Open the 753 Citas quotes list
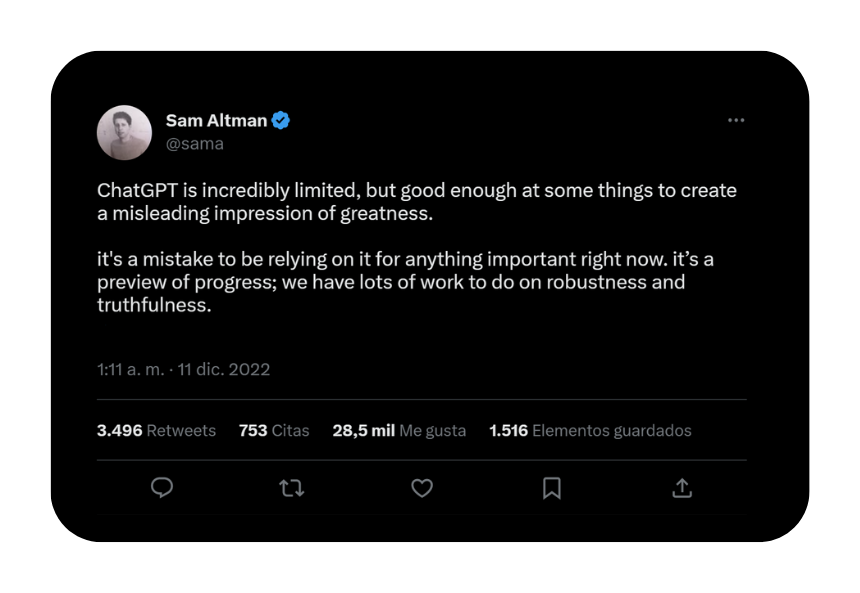The image size is (860, 593). point(274,431)
